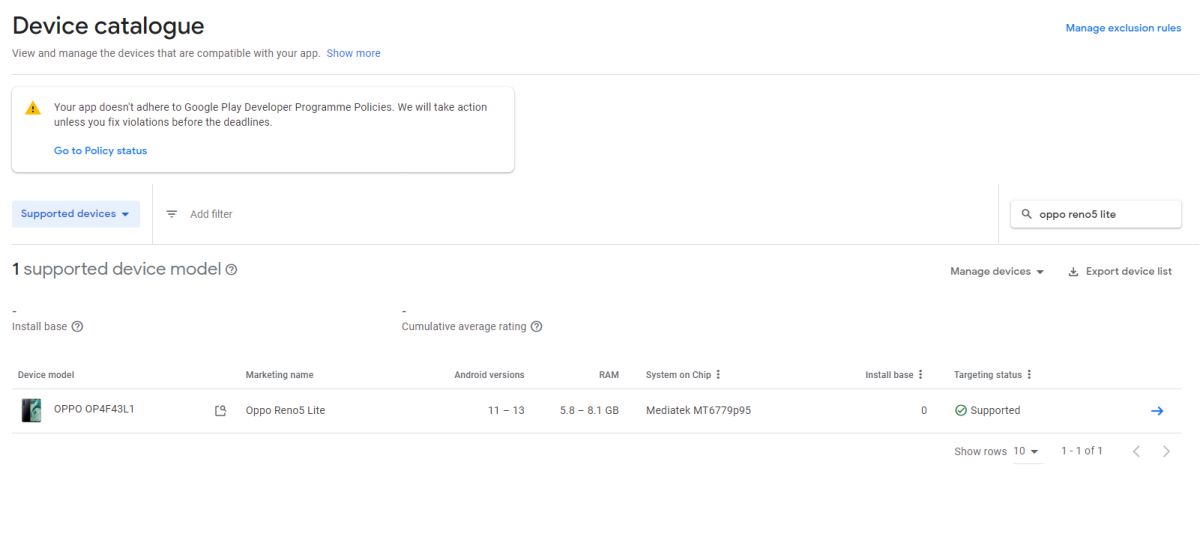This screenshot has width=1200, height=533.
Task: Click Android versions column header
Action: point(489,375)
